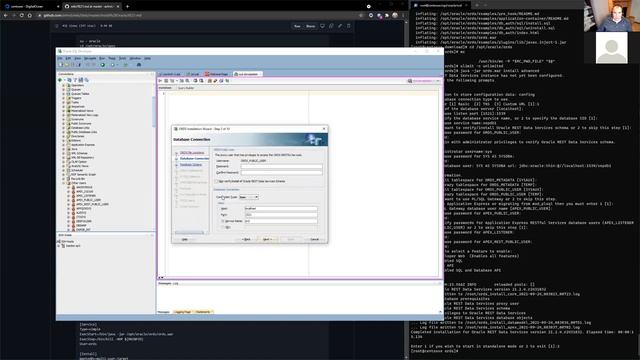The width and height of the screenshot is (640, 360).
Task: Click the ORDS File Locations step link
Action: coord(192,153)
